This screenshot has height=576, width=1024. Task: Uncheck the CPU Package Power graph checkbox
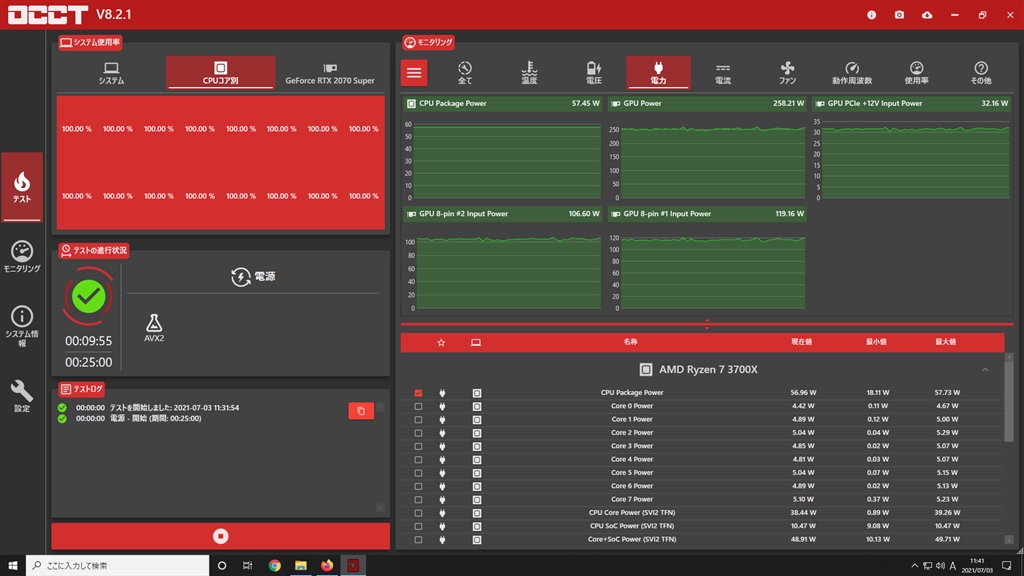tap(419, 393)
